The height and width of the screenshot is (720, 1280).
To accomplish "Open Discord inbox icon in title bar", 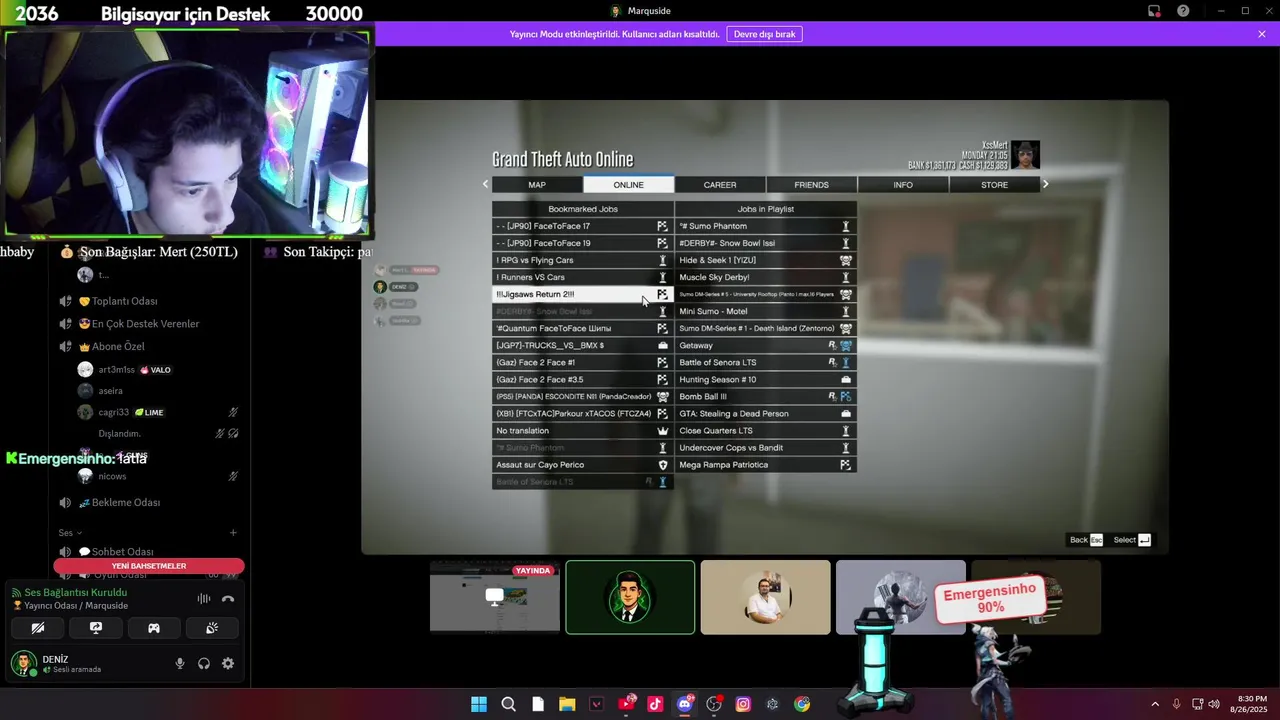I will [x=1154, y=11].
